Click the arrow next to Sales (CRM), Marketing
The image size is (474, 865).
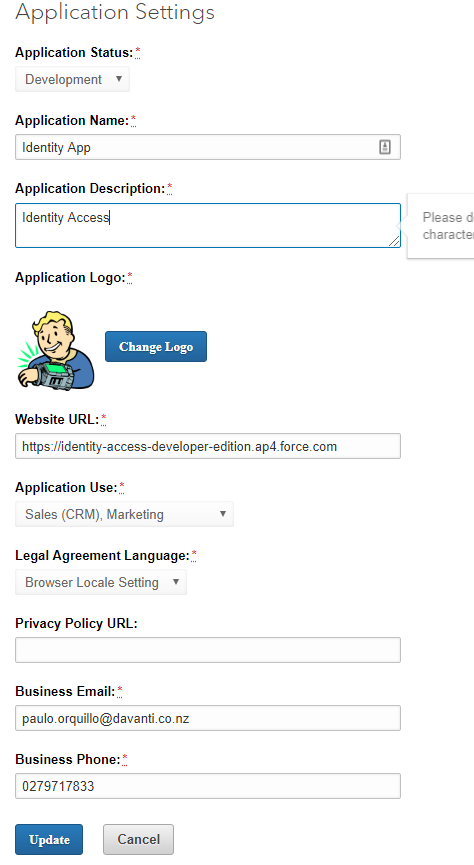(x=223, y=514)
